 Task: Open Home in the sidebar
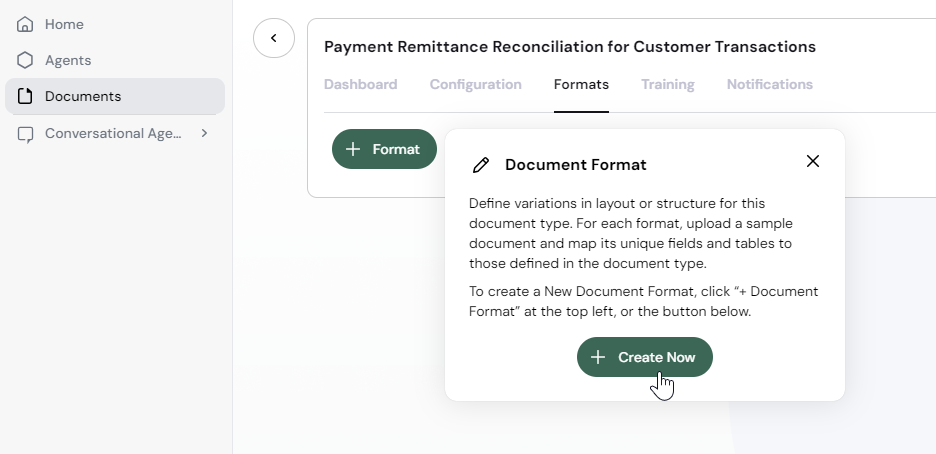pyautogui.click(x=115, y=24)
